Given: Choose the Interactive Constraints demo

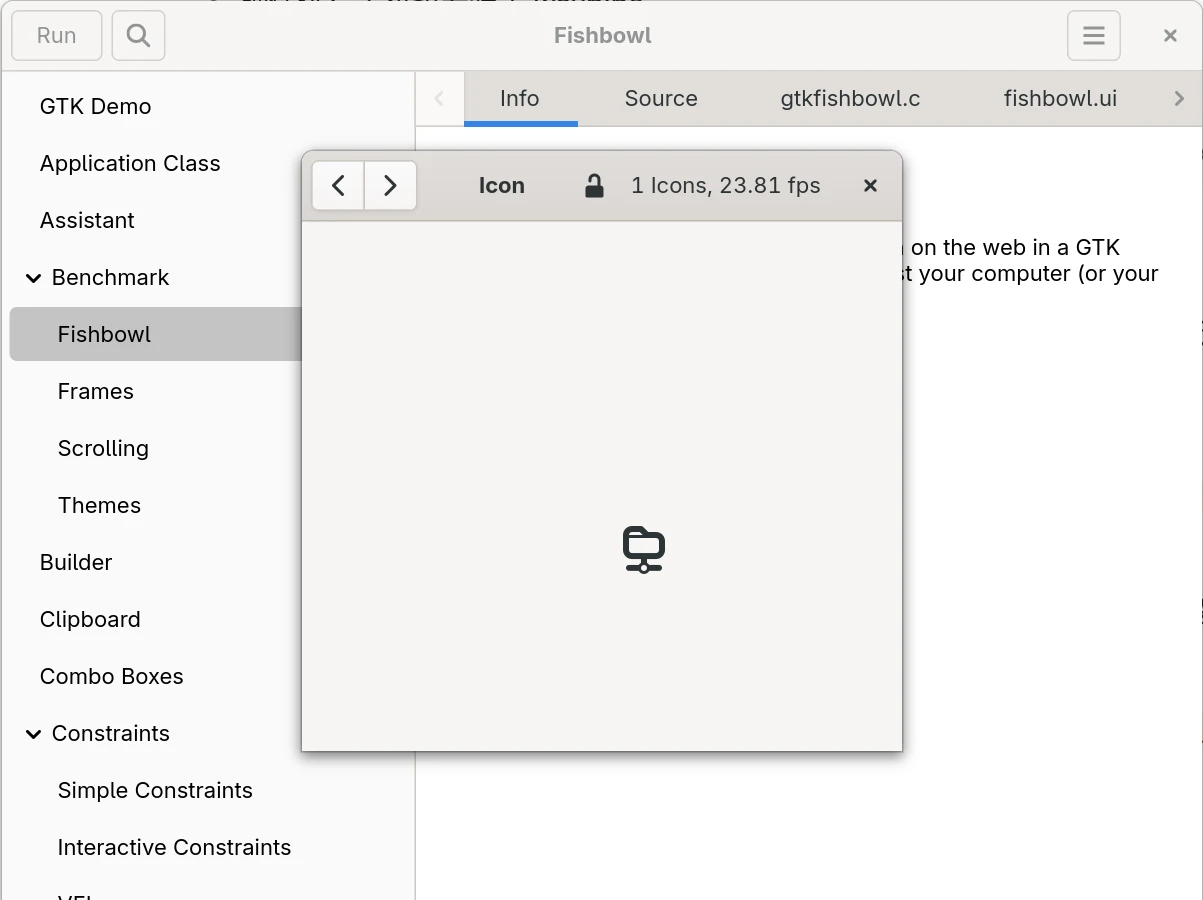Looking at the screenshot, I should point(174,848).
